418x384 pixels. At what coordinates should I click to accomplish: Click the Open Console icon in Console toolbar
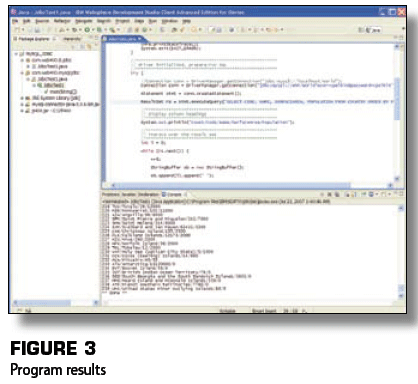383,194
